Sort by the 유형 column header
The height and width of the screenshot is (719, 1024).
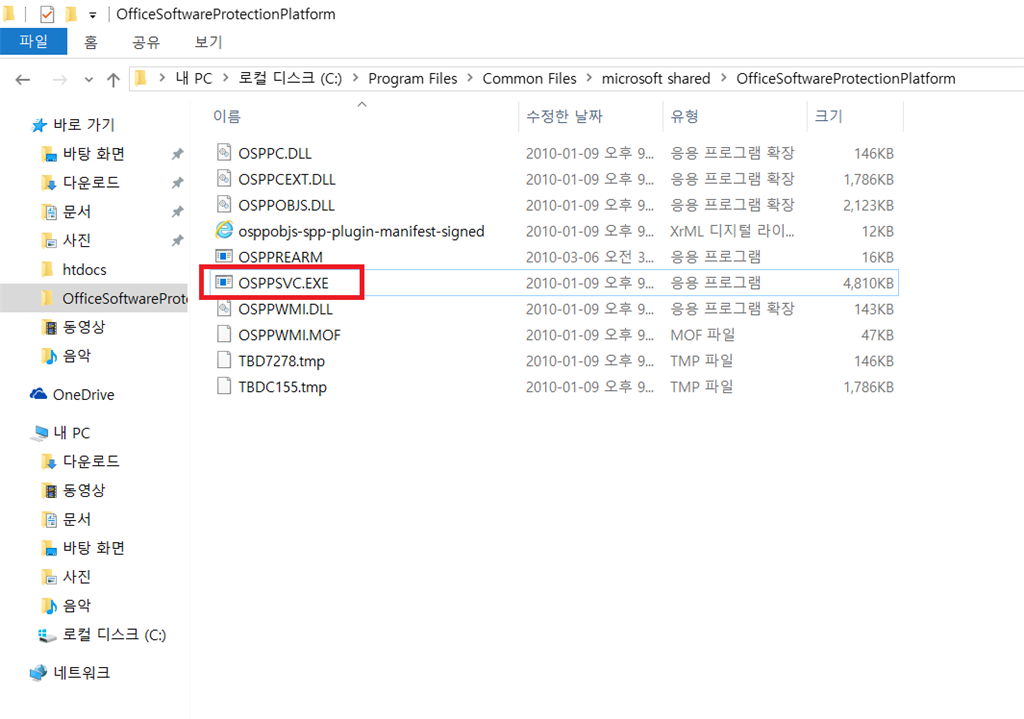(684, 116)
